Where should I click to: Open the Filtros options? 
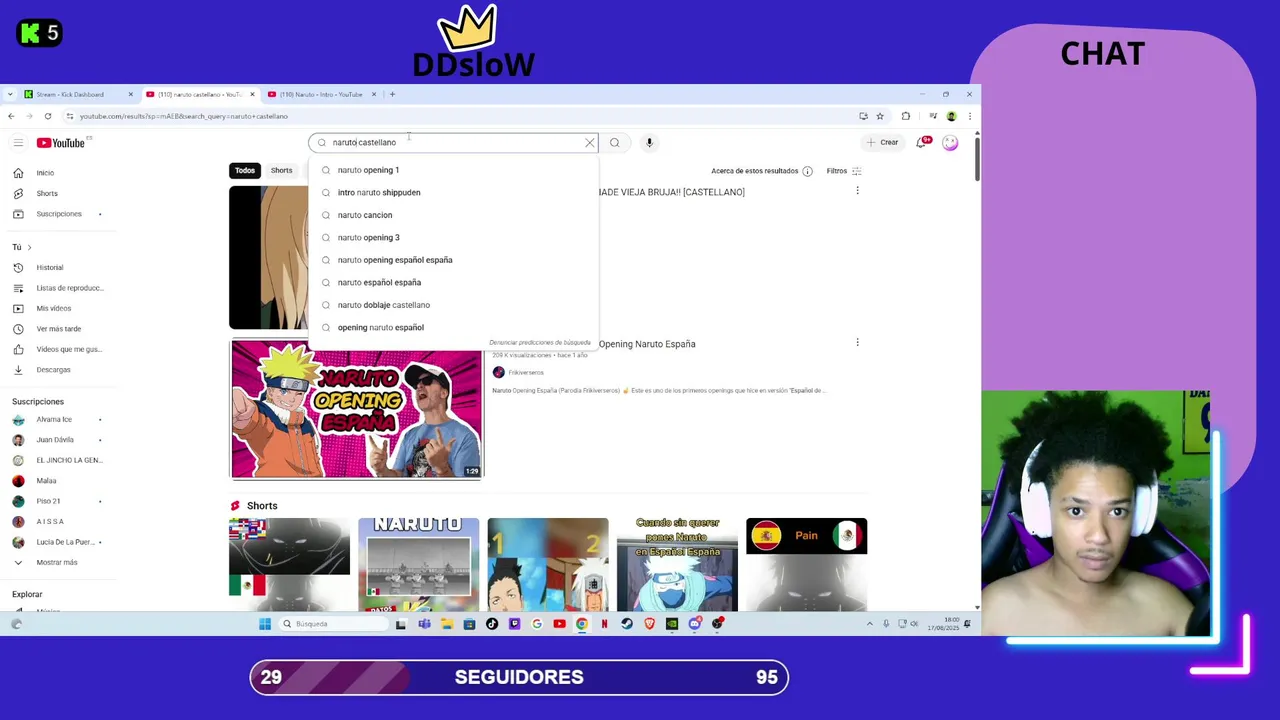click(x=844, y=171)
